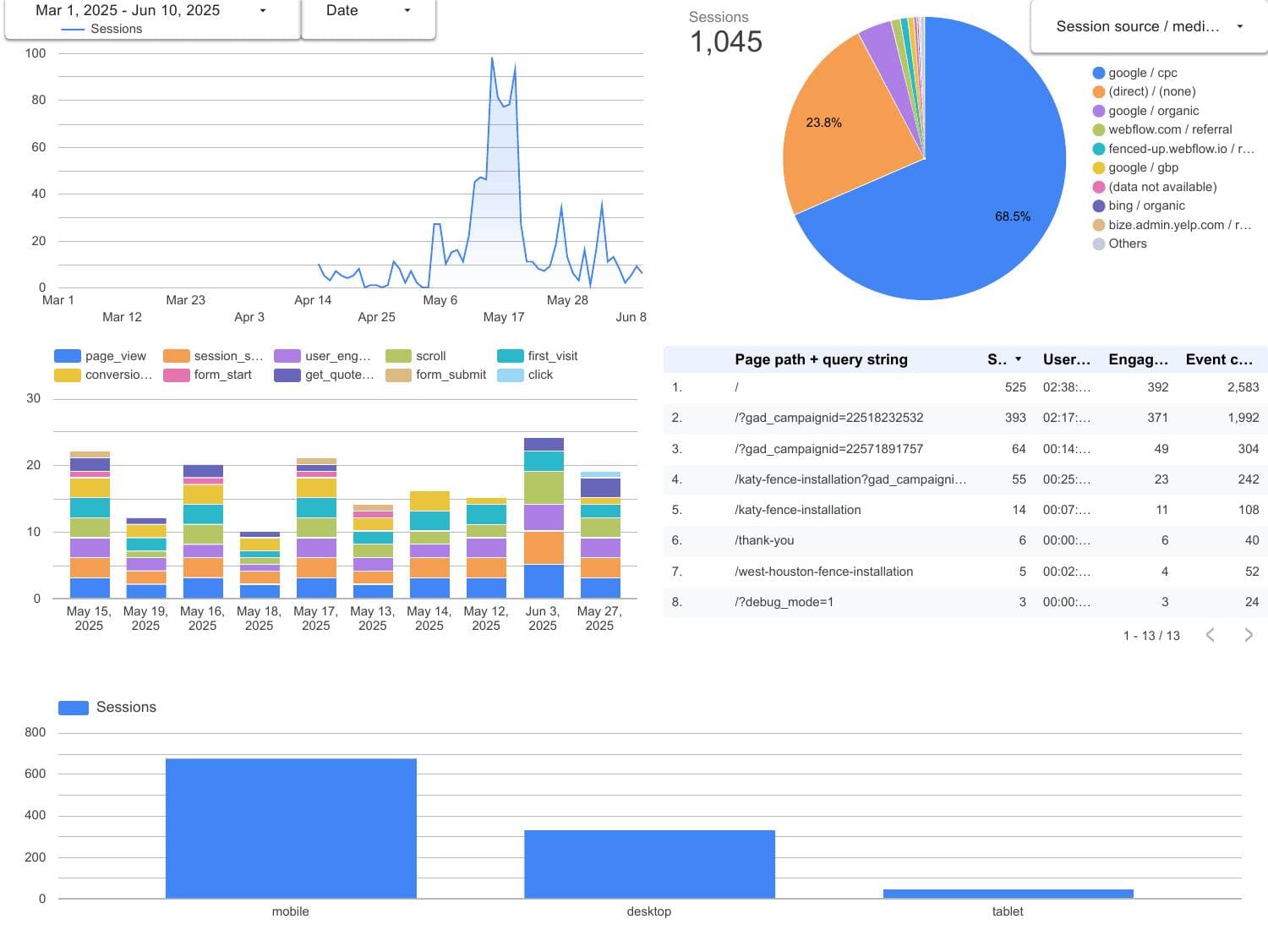
Task: Click the Others legend icon in pie chart
Action: coord(1098,243)
